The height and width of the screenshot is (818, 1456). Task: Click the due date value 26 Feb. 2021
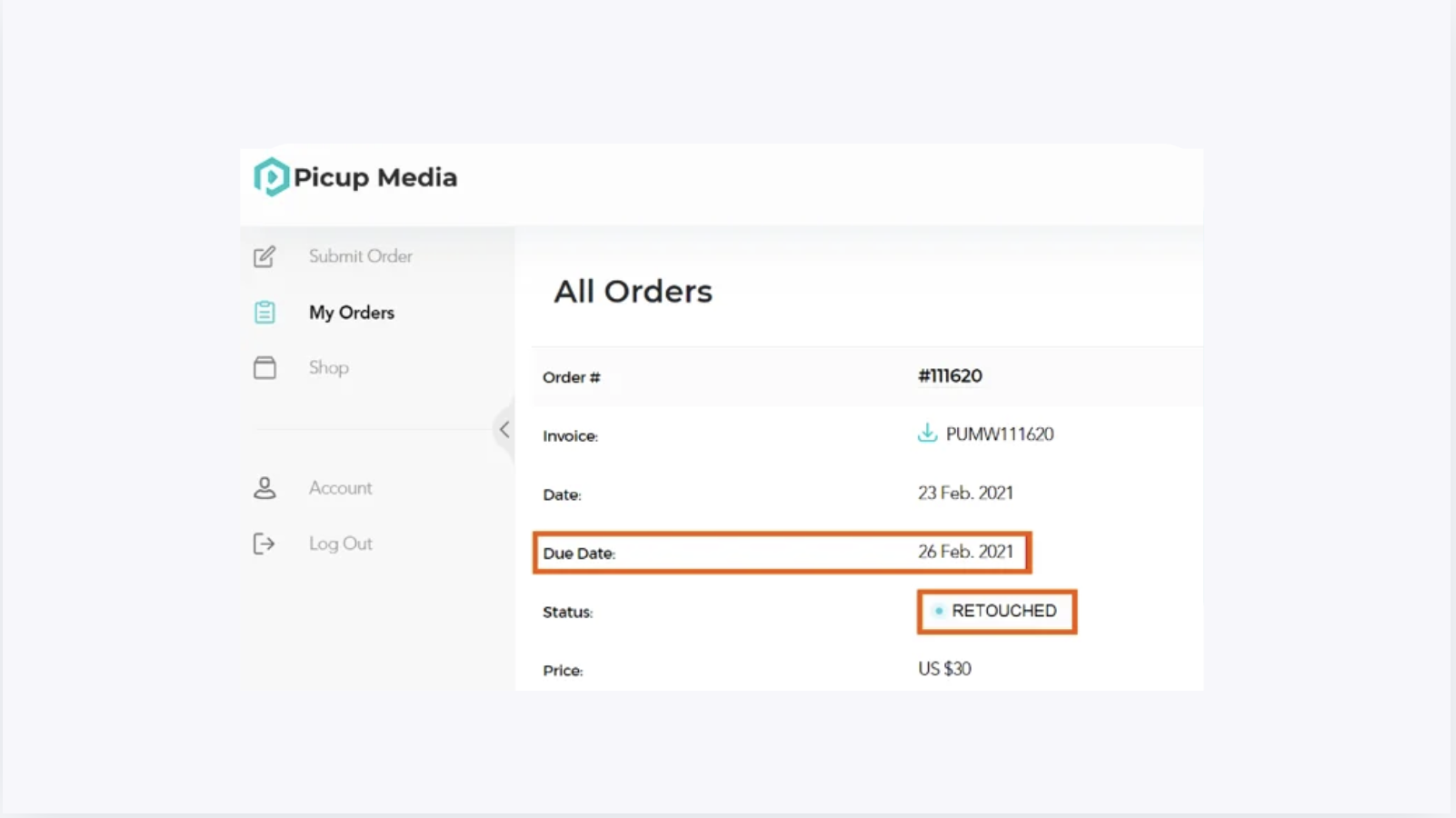coord(965,552)
